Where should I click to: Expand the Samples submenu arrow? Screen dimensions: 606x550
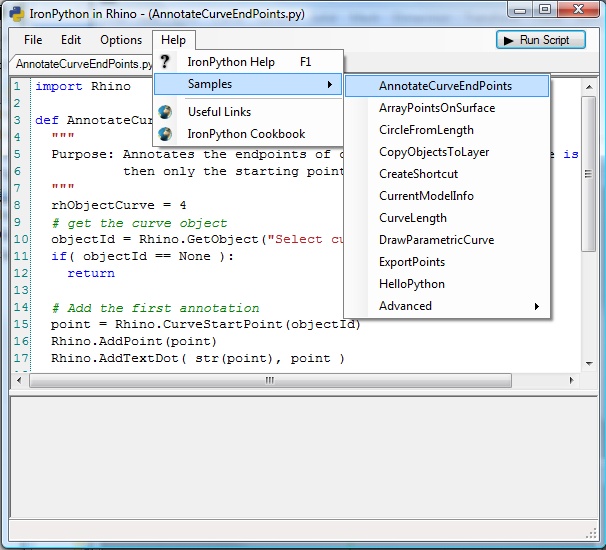(330, 84)
